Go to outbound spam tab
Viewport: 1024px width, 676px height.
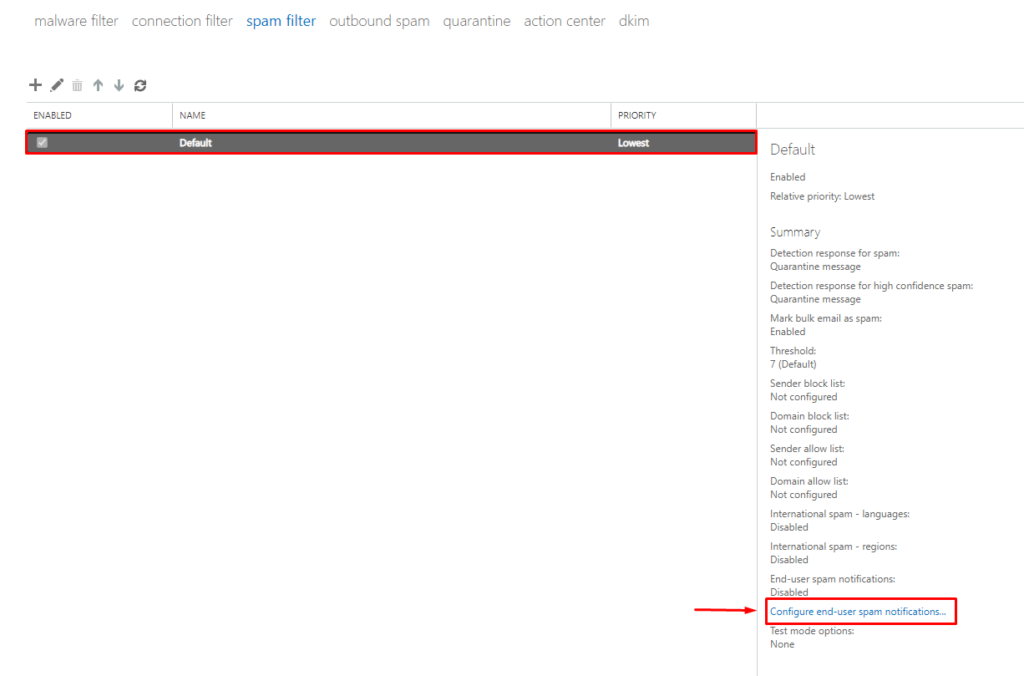click(379, 21)
